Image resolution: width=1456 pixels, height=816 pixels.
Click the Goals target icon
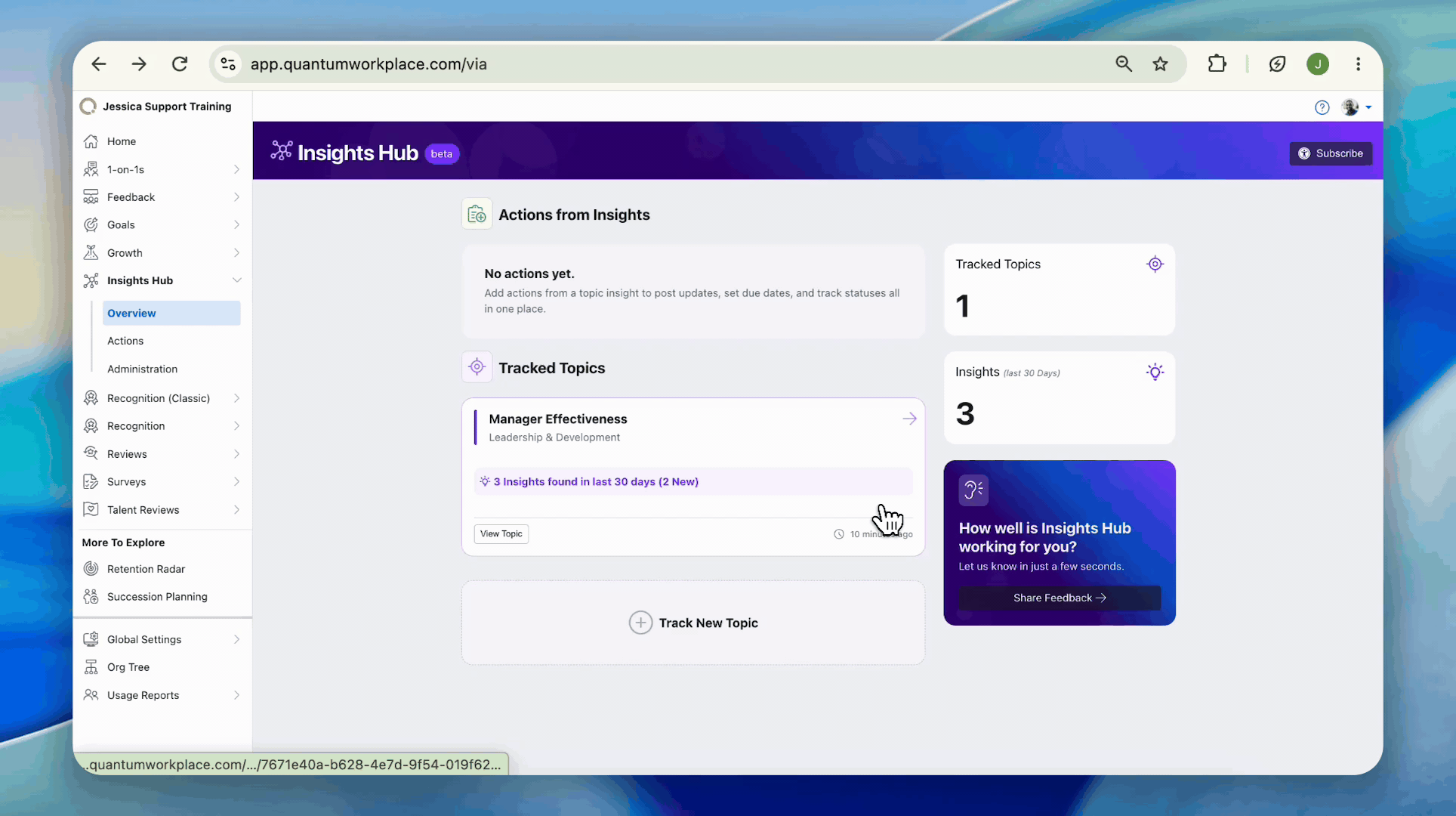click(x=91, y=224)
